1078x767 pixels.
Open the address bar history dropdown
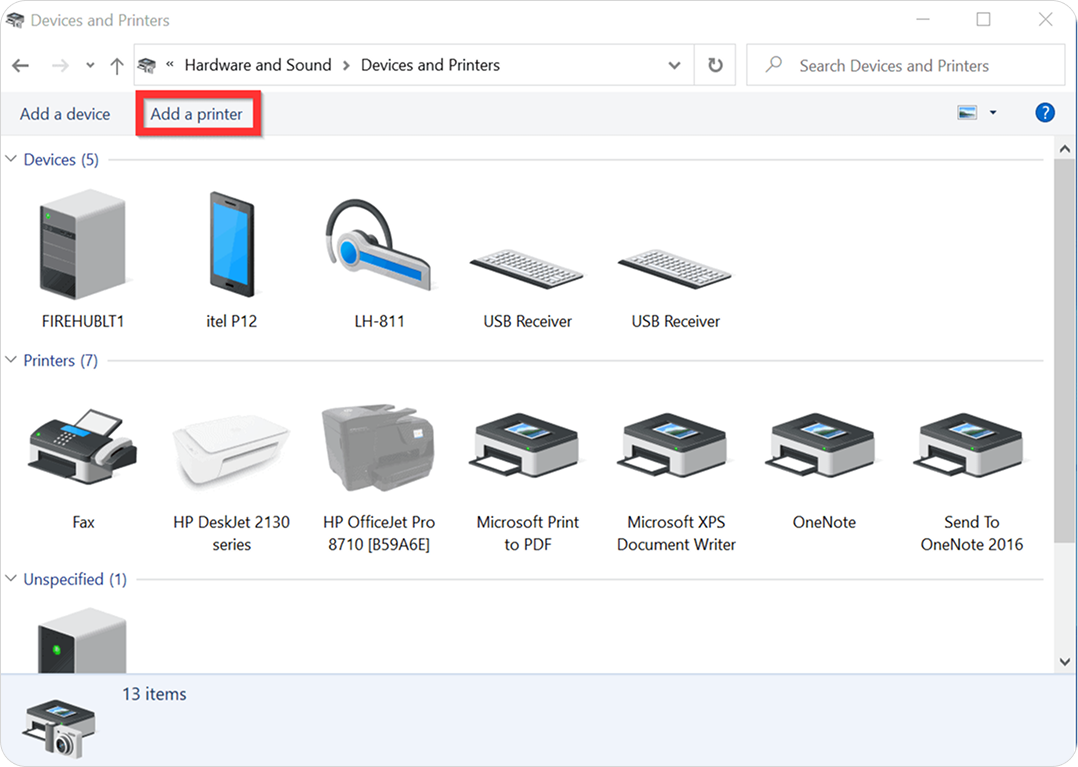click(674, 65)
